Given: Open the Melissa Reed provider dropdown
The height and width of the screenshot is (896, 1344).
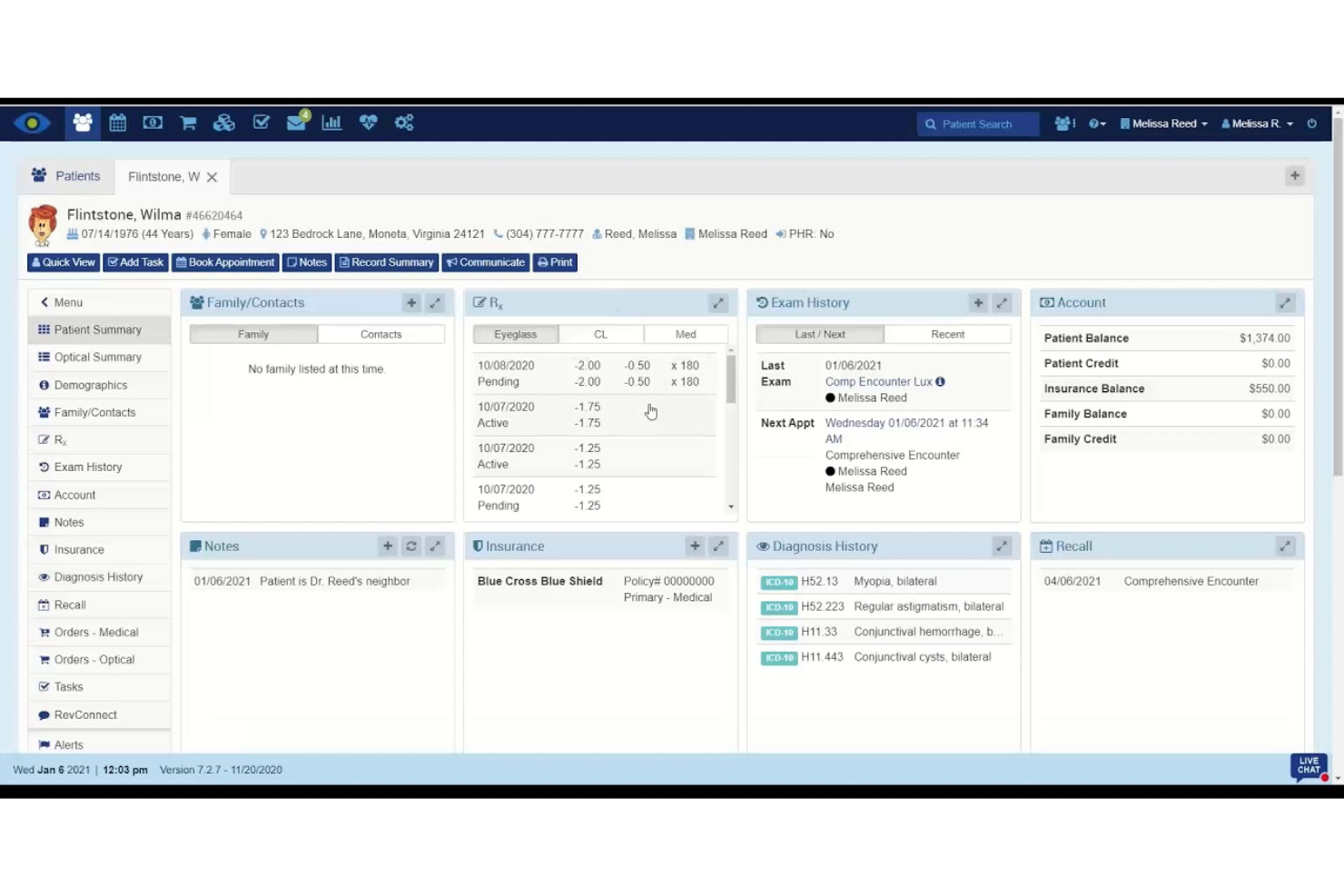Looking at the screenshot, I should click(x=1163, y=123).
